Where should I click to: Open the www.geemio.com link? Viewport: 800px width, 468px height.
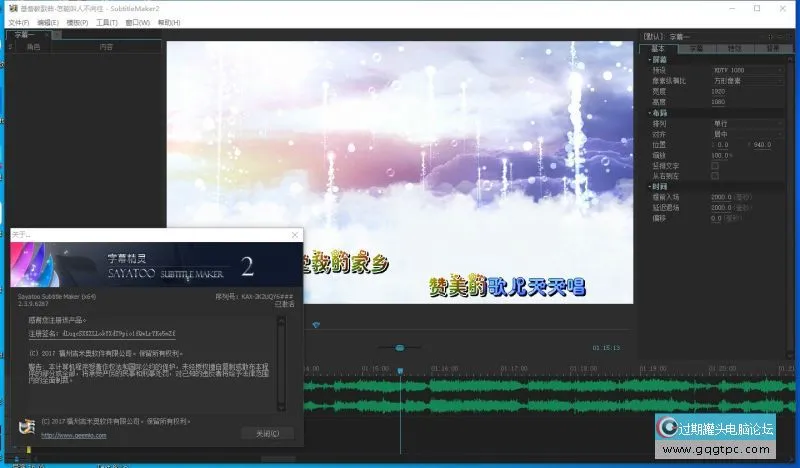pos(73,435)
